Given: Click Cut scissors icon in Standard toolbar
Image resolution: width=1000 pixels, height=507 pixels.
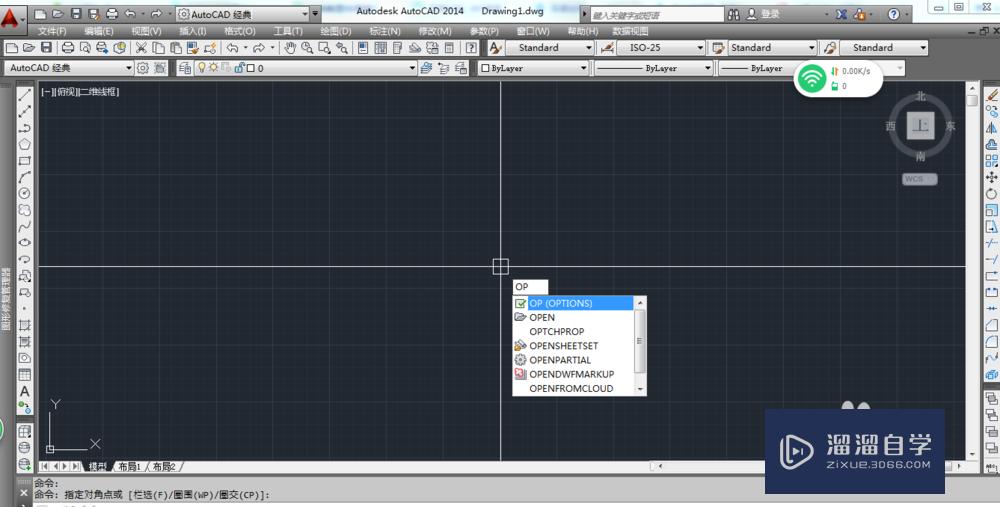Looking at the screenshot, I should (x=141, y=48).
